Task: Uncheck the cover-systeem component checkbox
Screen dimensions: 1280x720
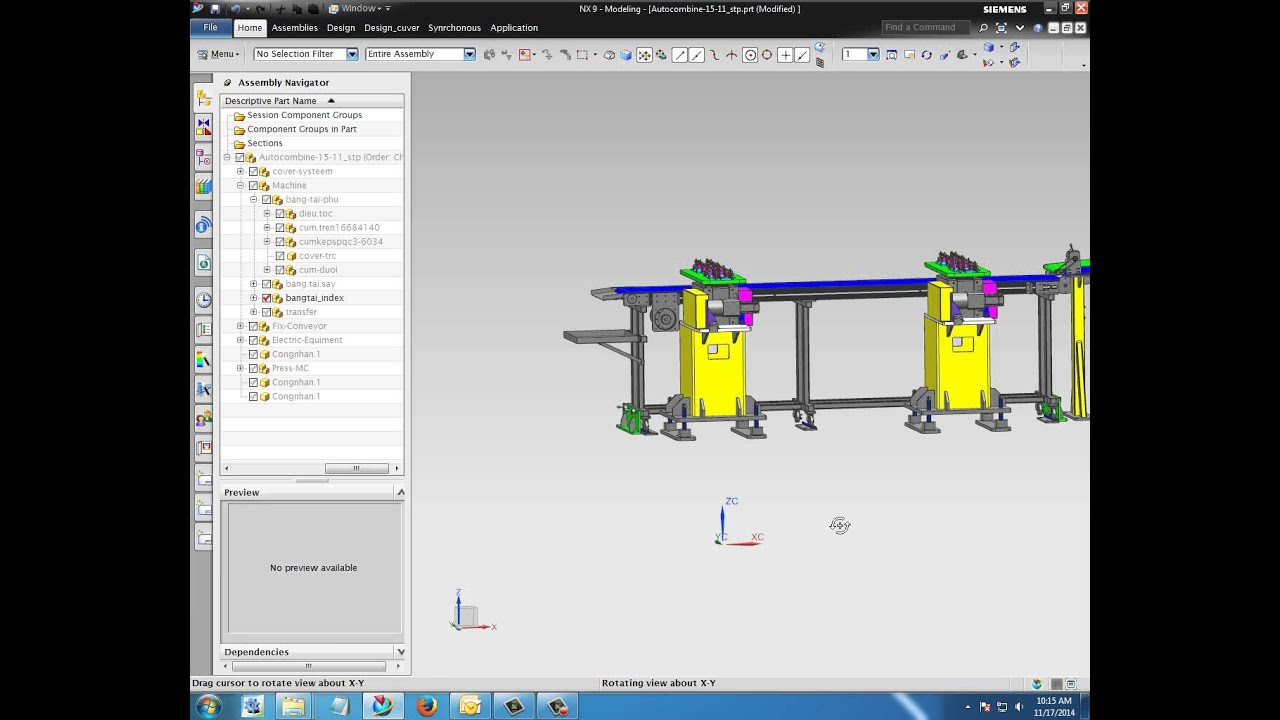Action: (x=253, y=172)
